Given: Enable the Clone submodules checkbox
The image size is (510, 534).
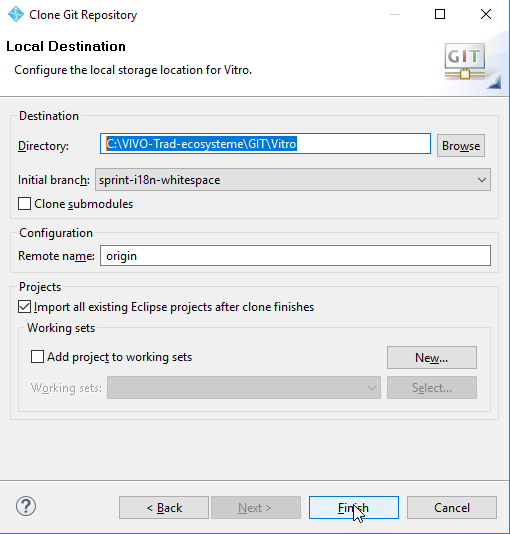Looking at the screenshot, I should [x=25, y=204].
